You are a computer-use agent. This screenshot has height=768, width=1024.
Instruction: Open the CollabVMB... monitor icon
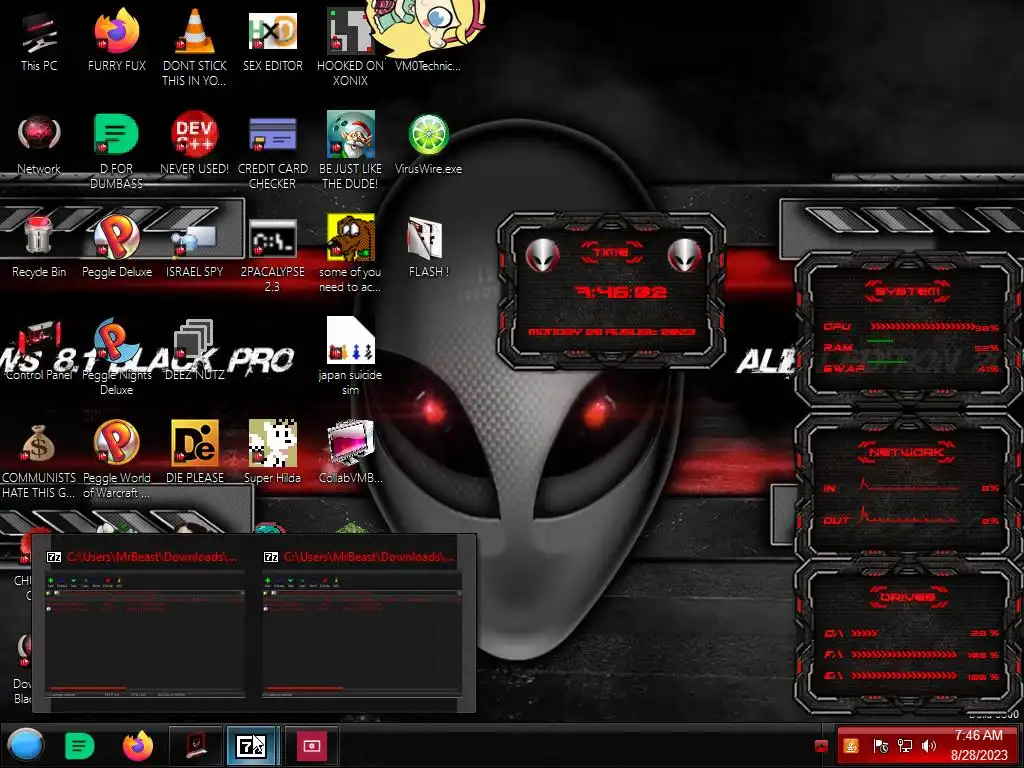click(x=350, y=453)
